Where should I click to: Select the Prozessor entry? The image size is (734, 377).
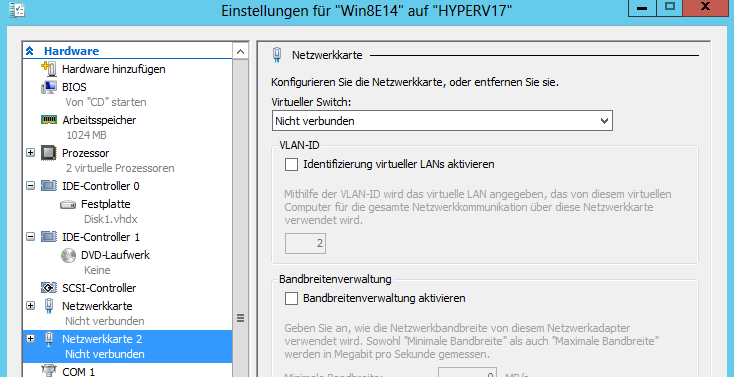pyautogui.click(x=86, y=153)
